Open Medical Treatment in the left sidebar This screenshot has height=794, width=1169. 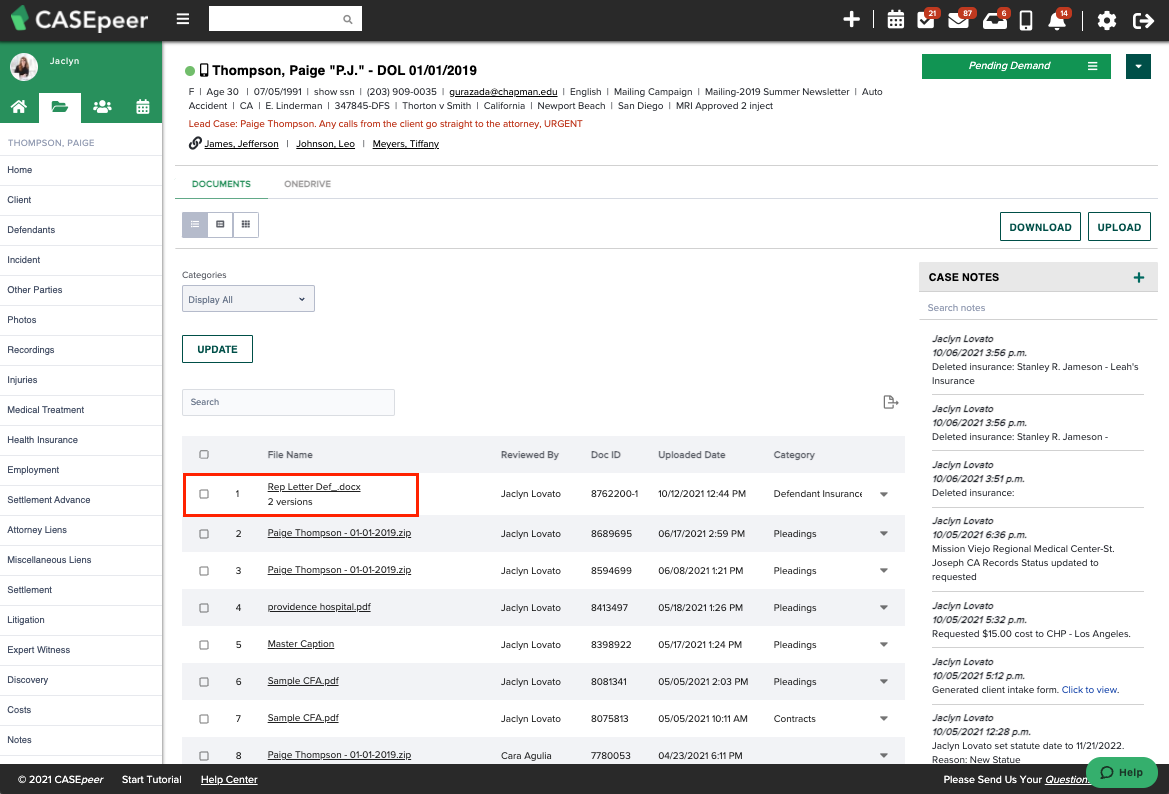click(x=46, y=410)
